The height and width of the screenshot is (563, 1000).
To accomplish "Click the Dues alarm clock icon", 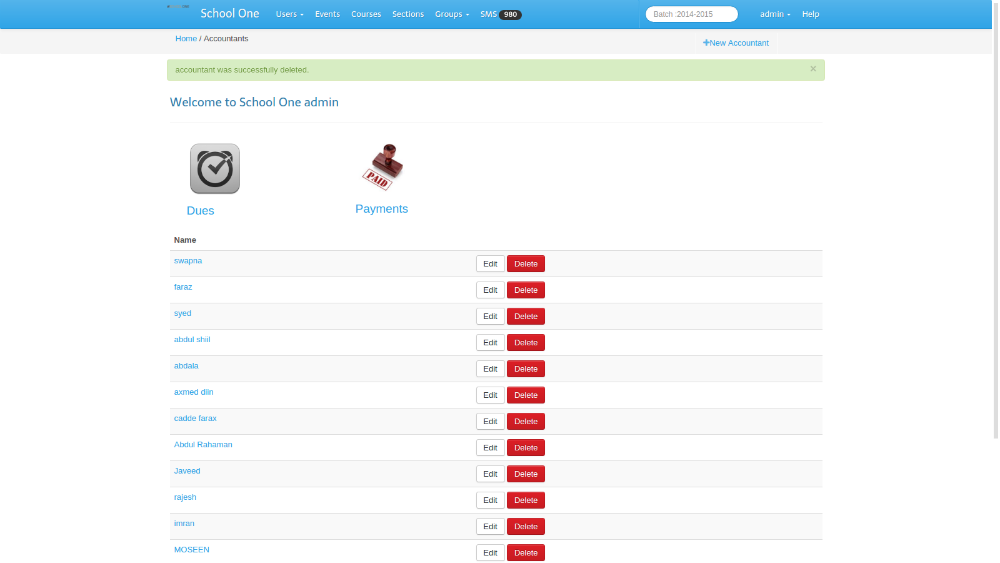I will (x=215, y=168).
